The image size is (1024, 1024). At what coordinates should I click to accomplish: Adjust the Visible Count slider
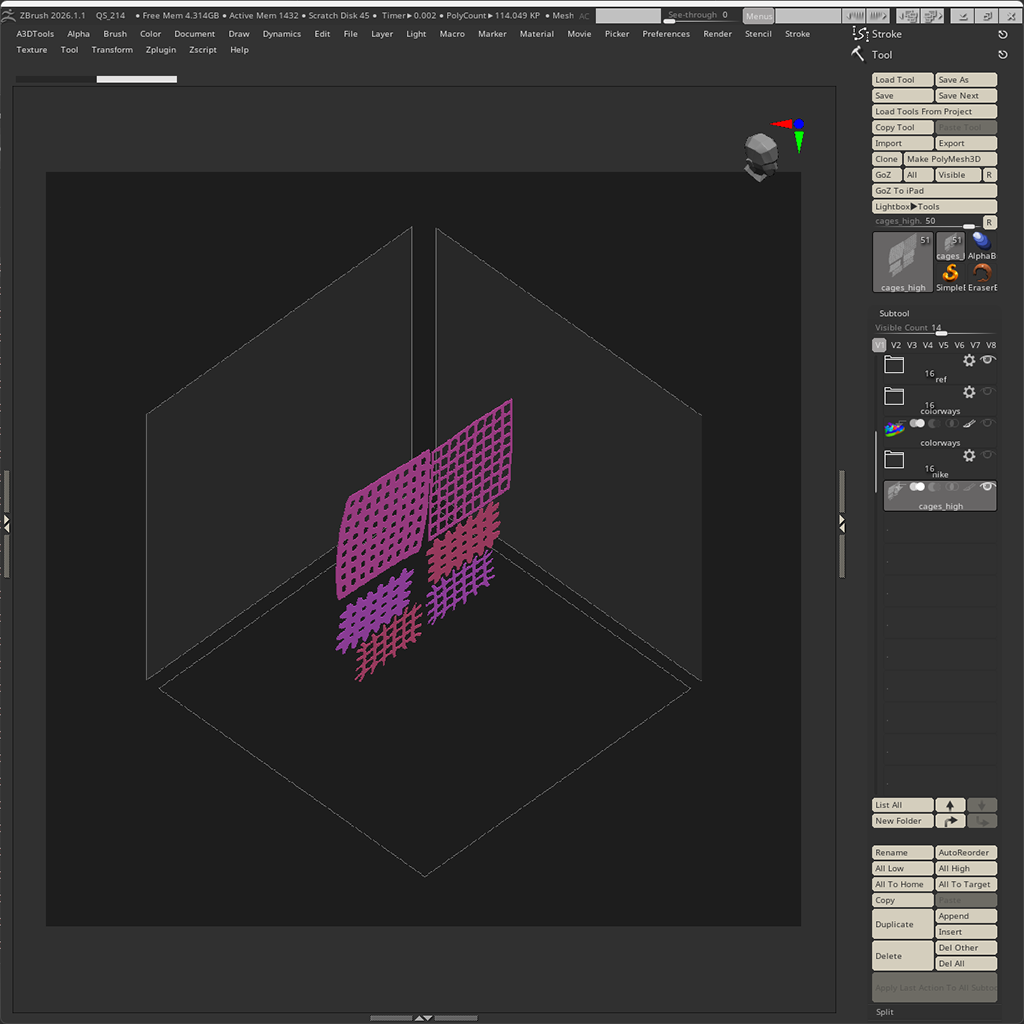(x=940, y=332)
